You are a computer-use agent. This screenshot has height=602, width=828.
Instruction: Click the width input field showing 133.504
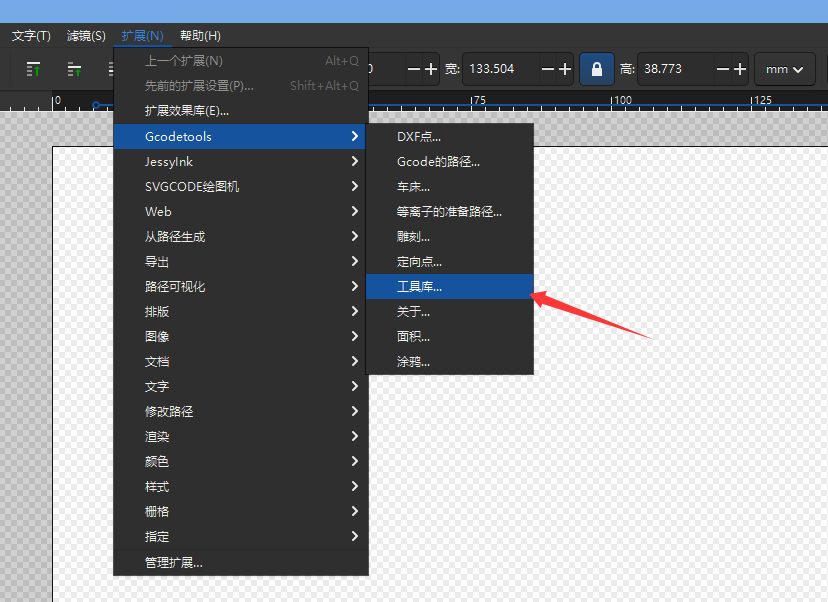[x=500, y=69]
